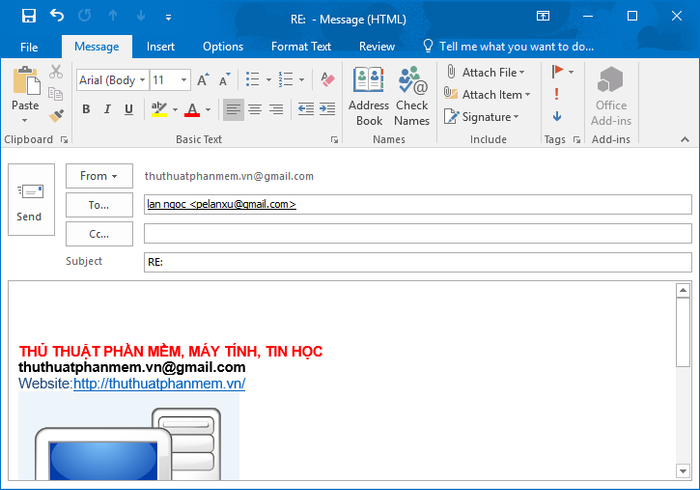The image size is (700, 490).
Task: Cut the selection with the scissors icon
Action: [56, 71]
